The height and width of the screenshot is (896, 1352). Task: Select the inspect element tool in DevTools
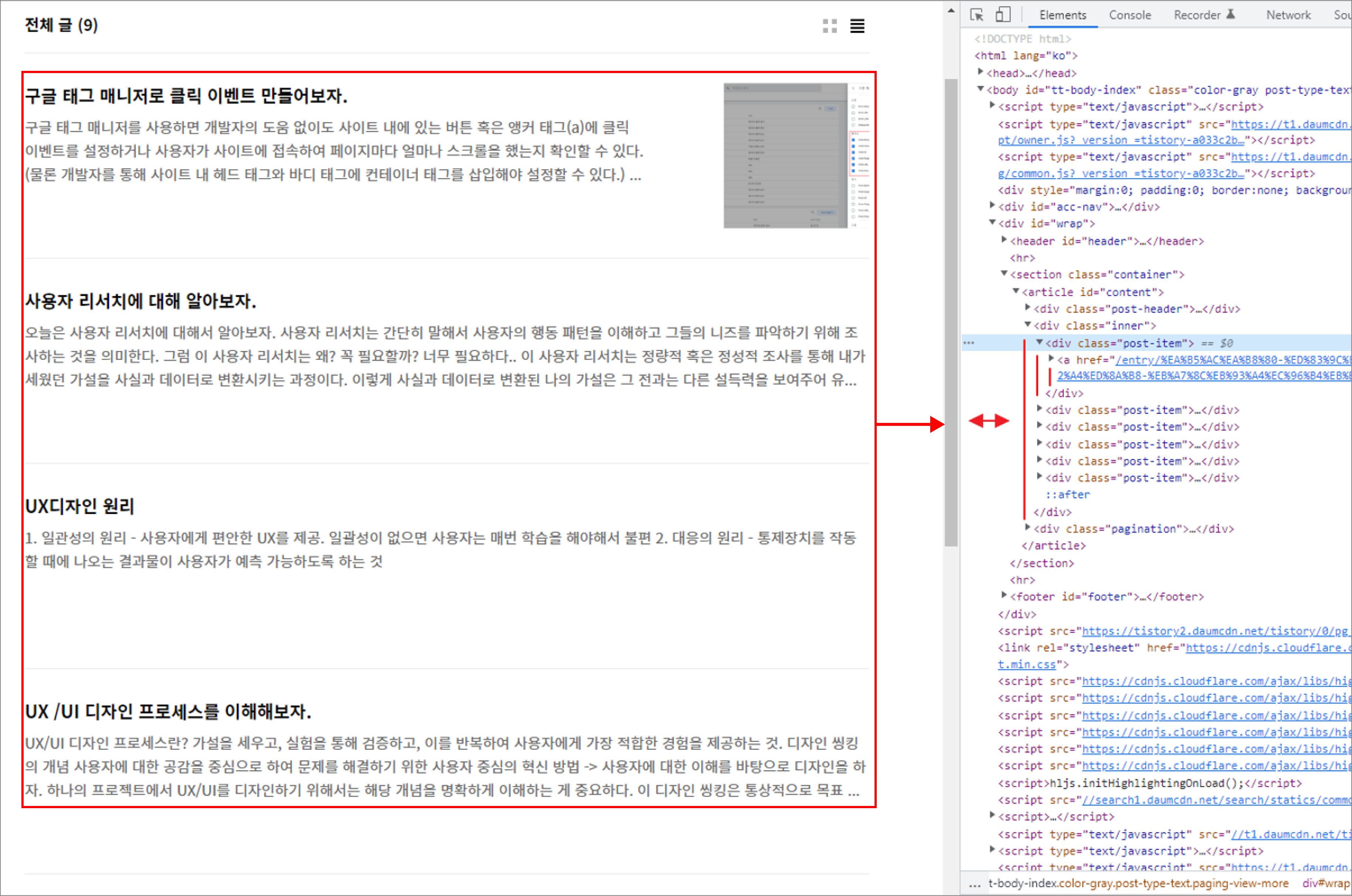tap(977, 15)
